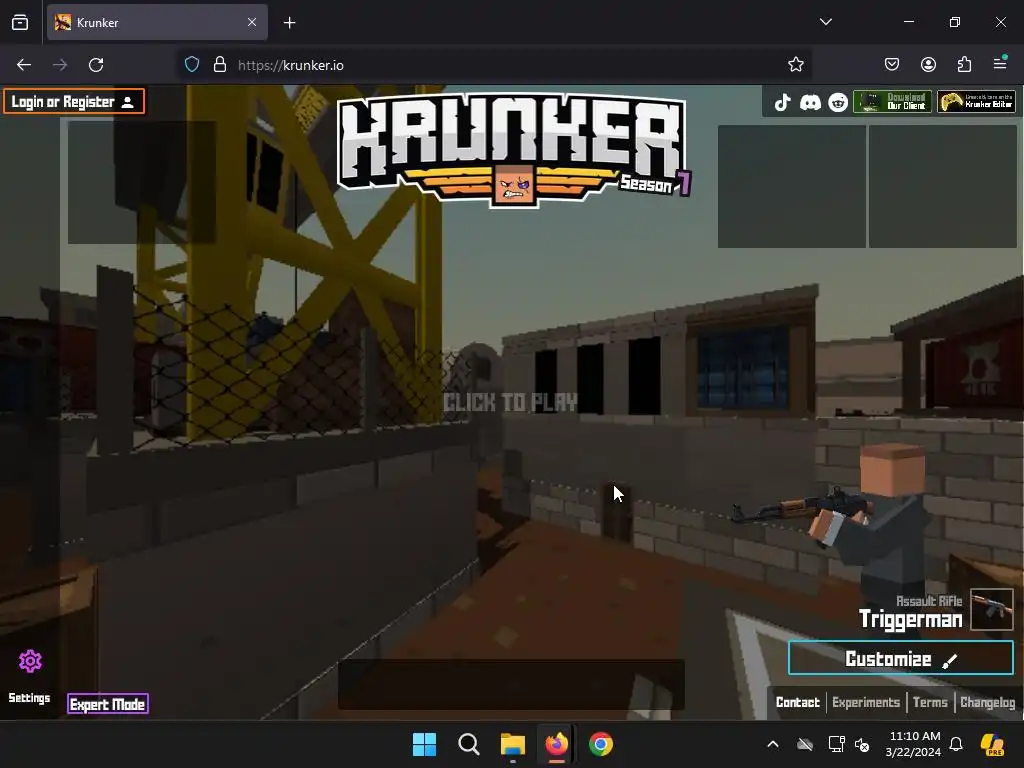Screen dimensions: 1024x768
Task: Open the tracking protection shield icon
Action: coord(191,65)
